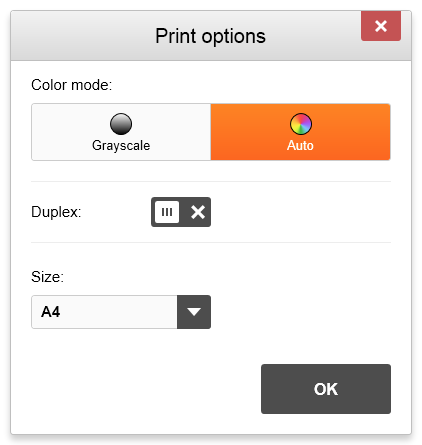Click the Print options title bar
422x445 pixels.
pos(211,36)
